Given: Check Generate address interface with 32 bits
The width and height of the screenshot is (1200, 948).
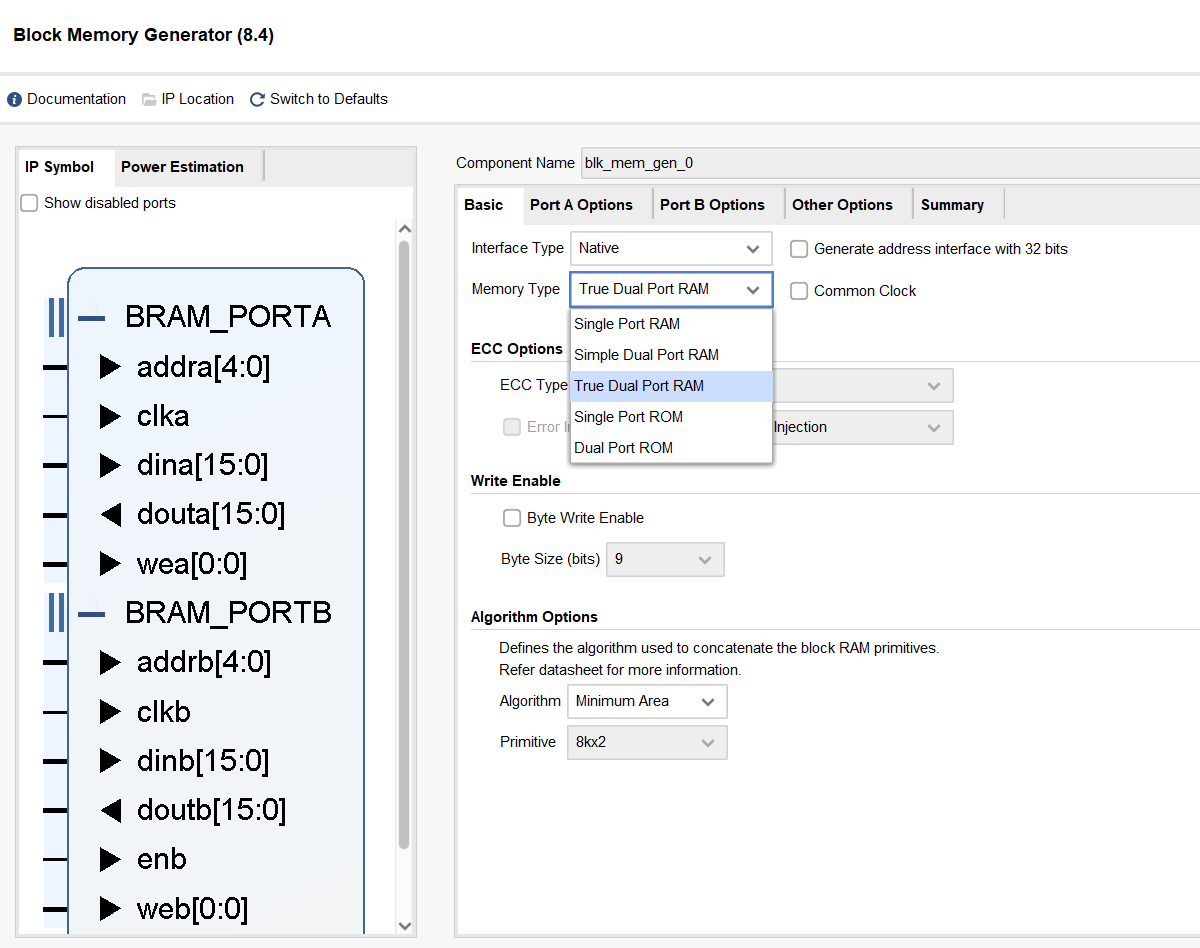Looking at the screenshot, I should point(799,249).
